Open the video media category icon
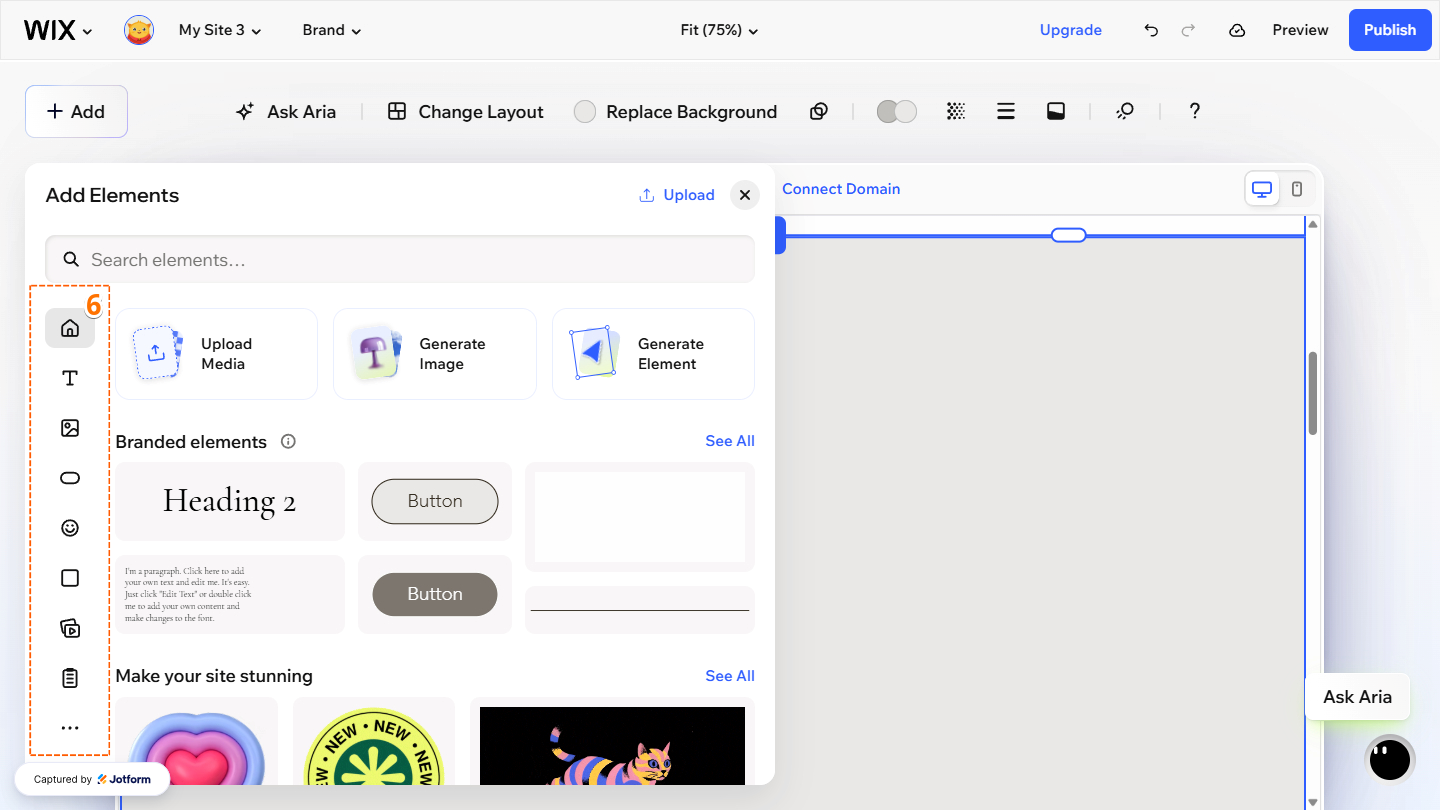 pyautogui.click(x=70, y=628)
